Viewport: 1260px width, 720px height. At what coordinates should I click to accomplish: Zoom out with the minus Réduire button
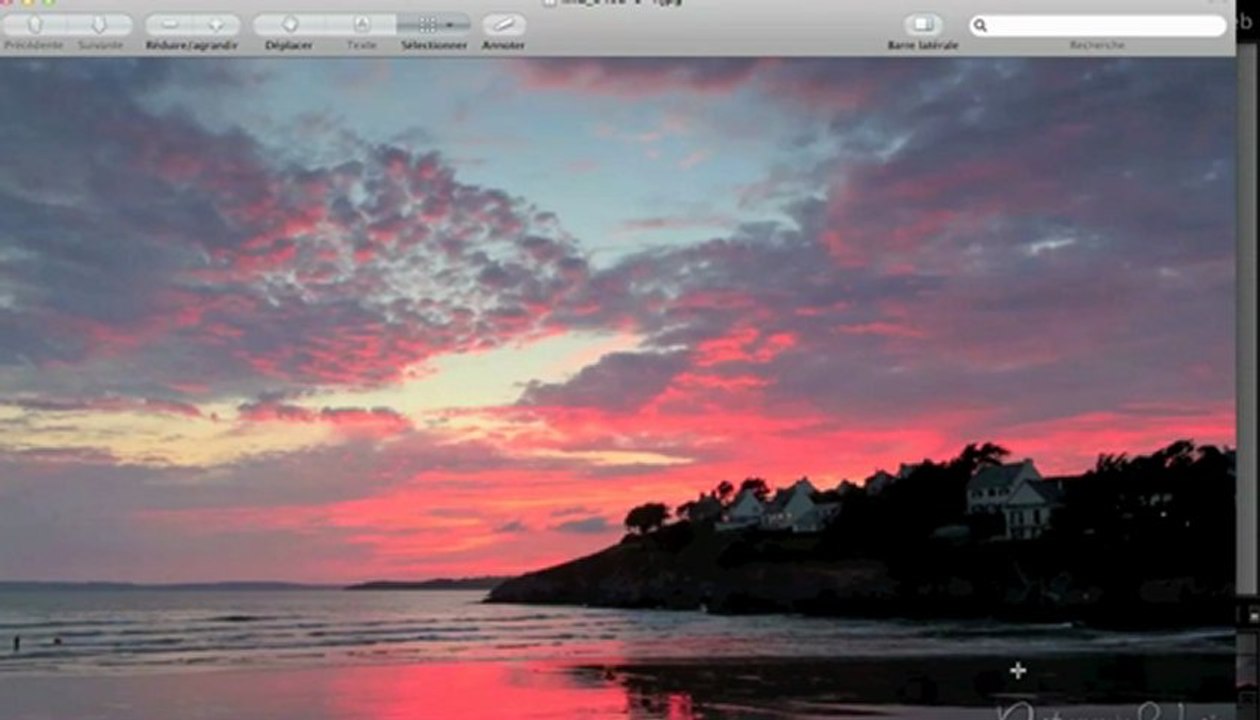click(x=169, y=24)
